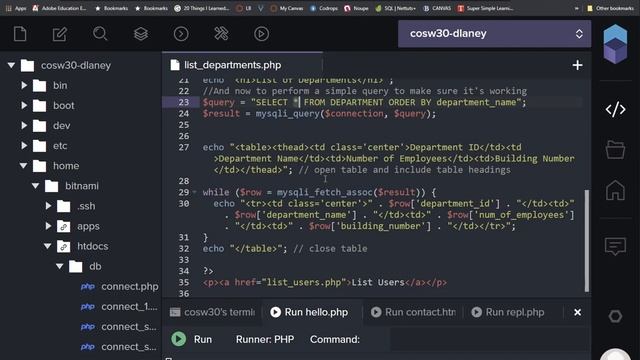Expand the apps folder
The width and height of the screenshot is (640, 360).
tap(48, 226)
